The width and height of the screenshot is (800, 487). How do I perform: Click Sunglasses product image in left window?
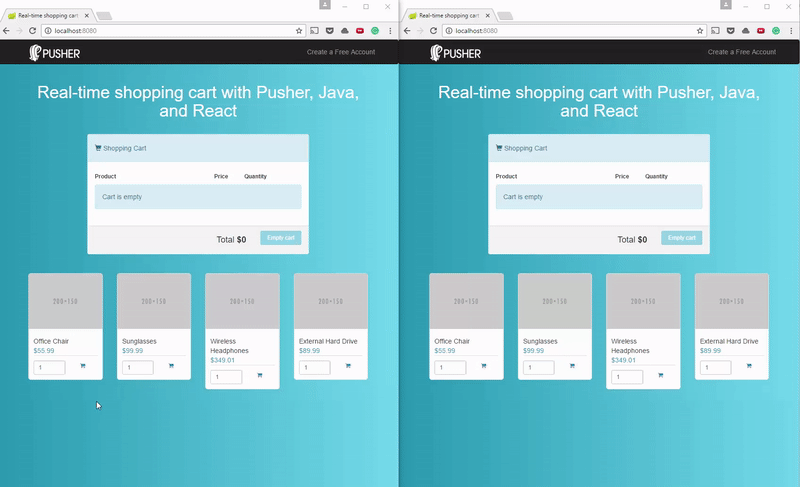pos(154,301)
